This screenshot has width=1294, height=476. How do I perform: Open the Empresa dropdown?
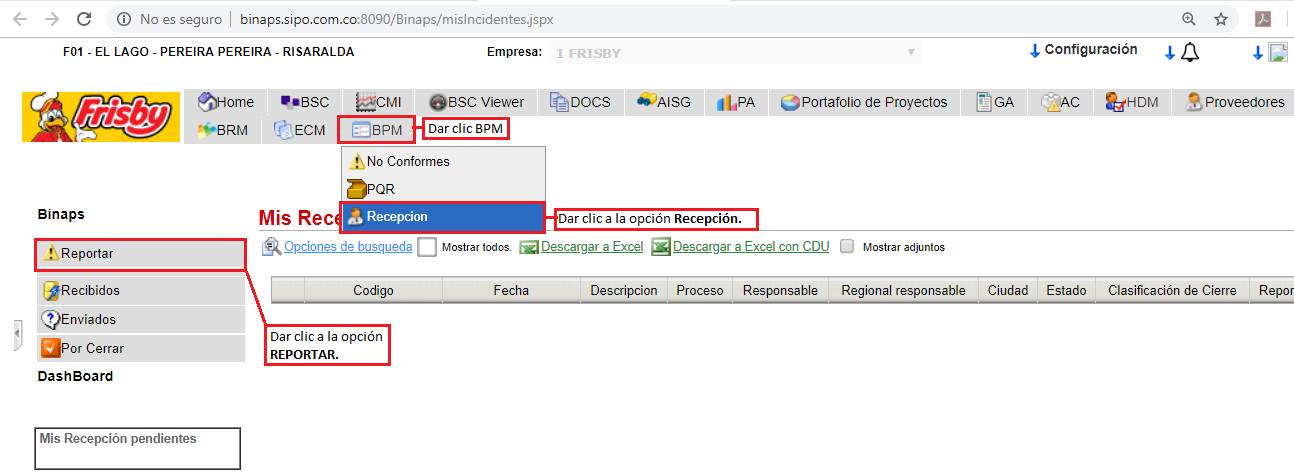(x=737, y=53)
